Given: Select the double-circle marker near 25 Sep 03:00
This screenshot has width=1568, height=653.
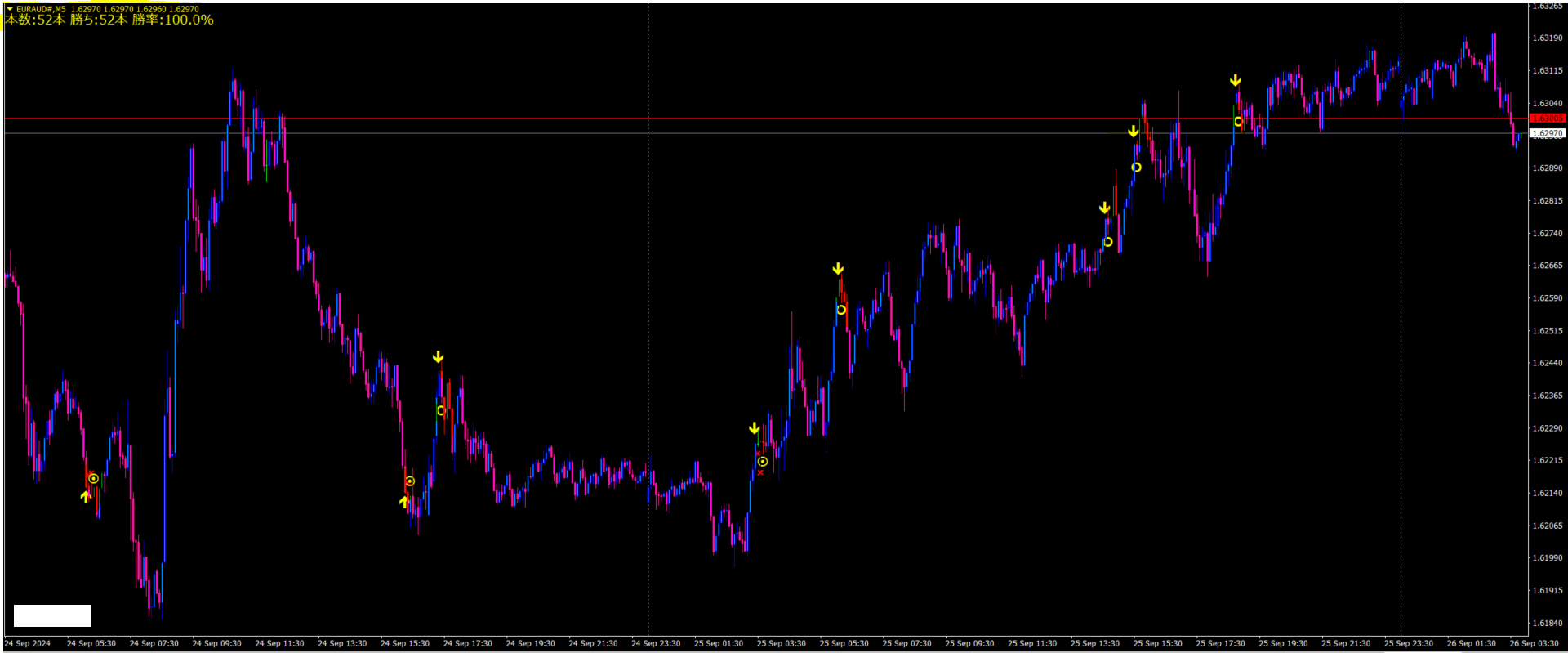Looking at the screenshot, I should click(763, 462).
